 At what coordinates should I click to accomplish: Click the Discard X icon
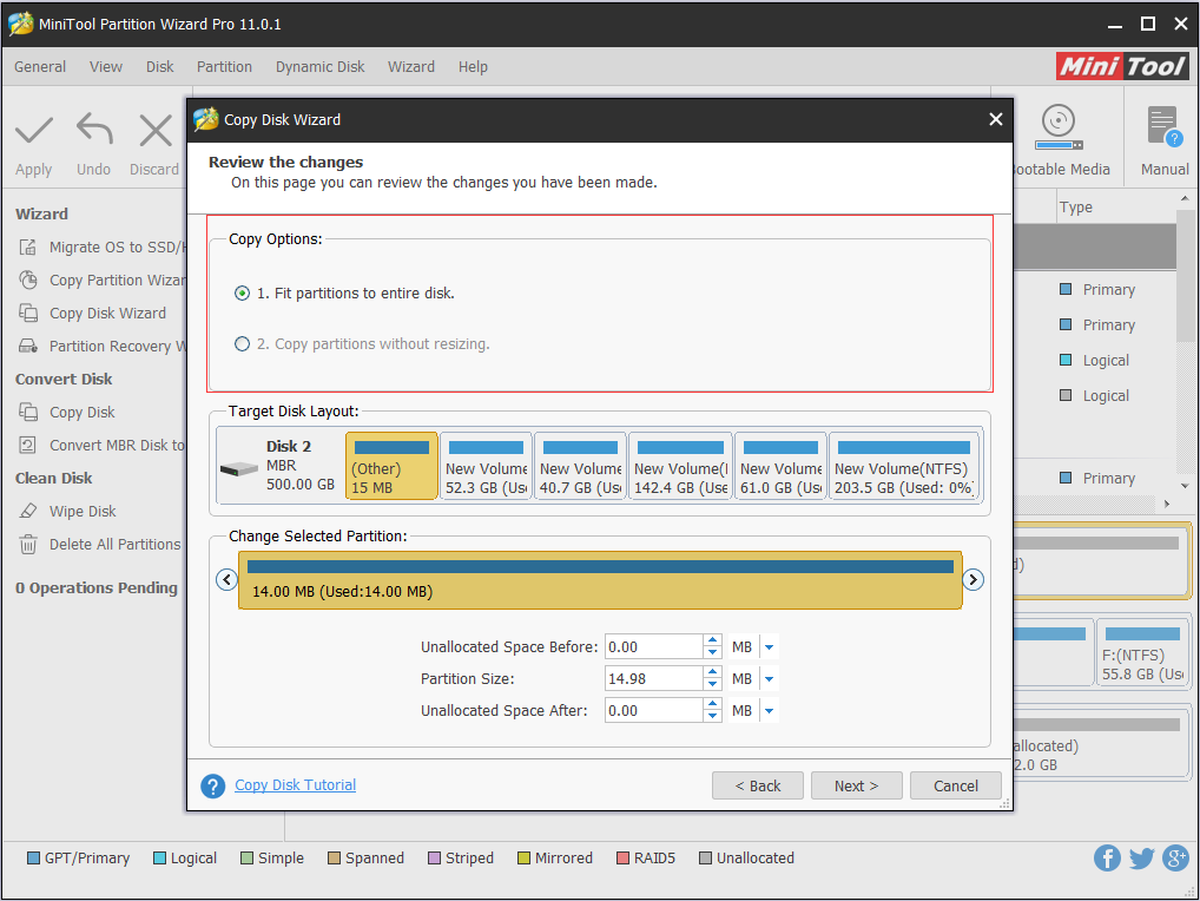click(x=155, y=130)
